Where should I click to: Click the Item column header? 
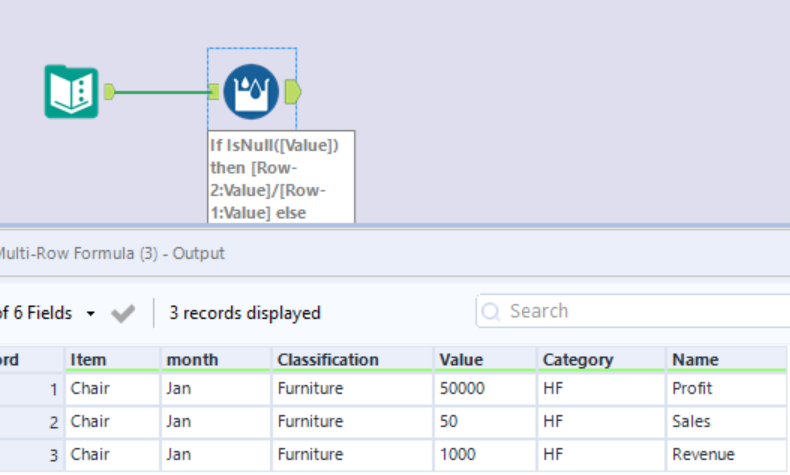[x=88, y=359]
